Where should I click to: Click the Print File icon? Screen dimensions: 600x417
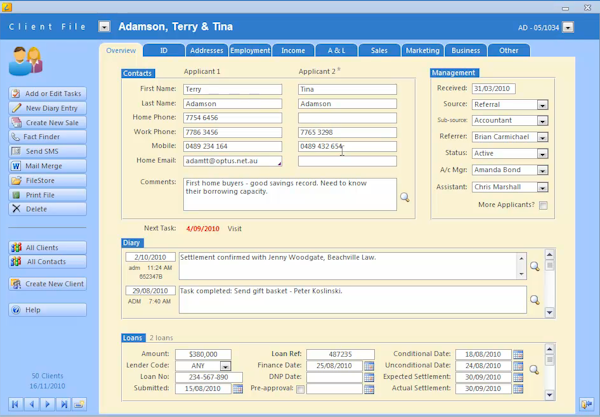tap(16, 195)
